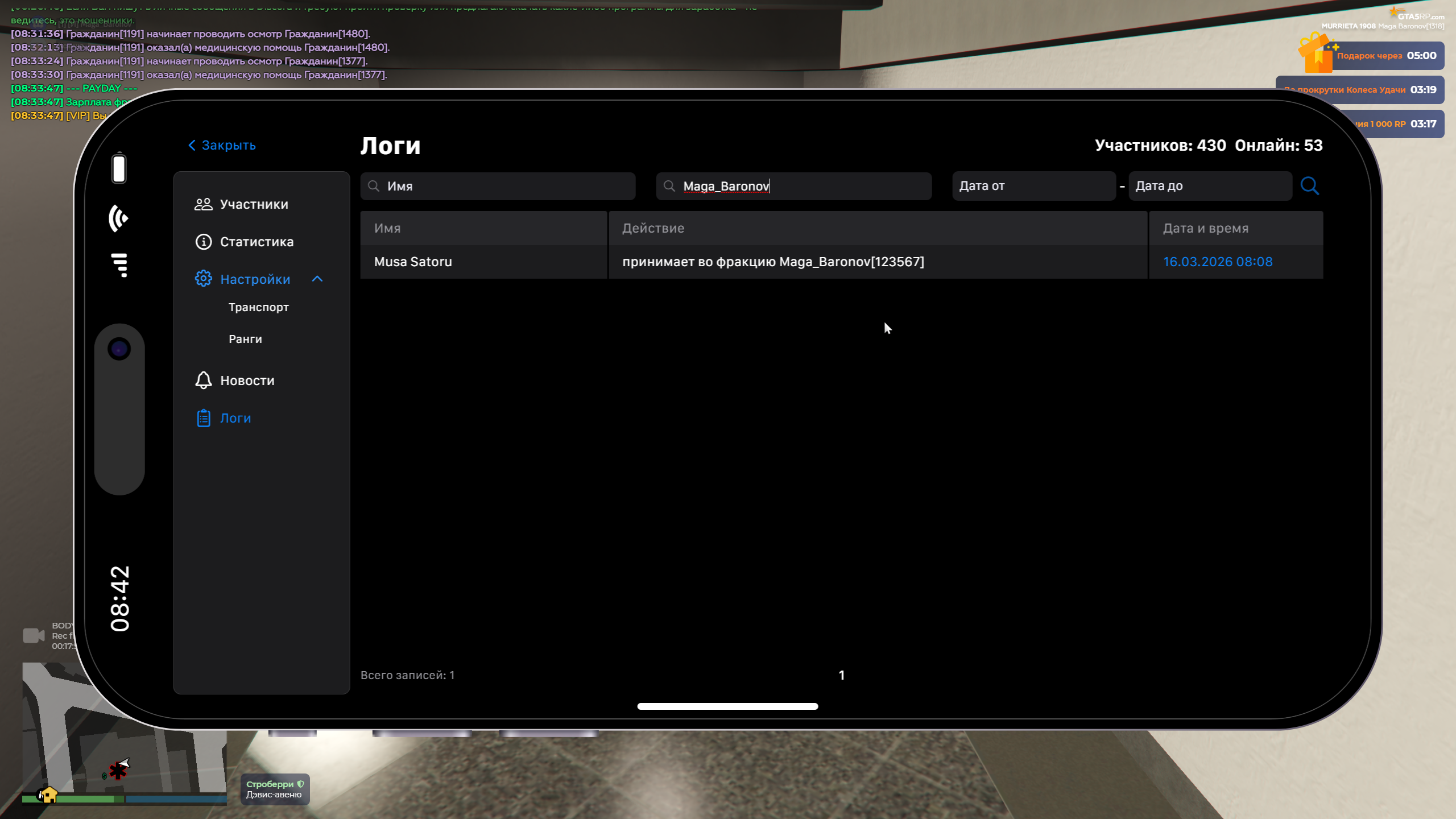This screenshot has height=819, width=1456.
Task: Click the blue search magnifier icon
Action: click(x=1309, y=186)
